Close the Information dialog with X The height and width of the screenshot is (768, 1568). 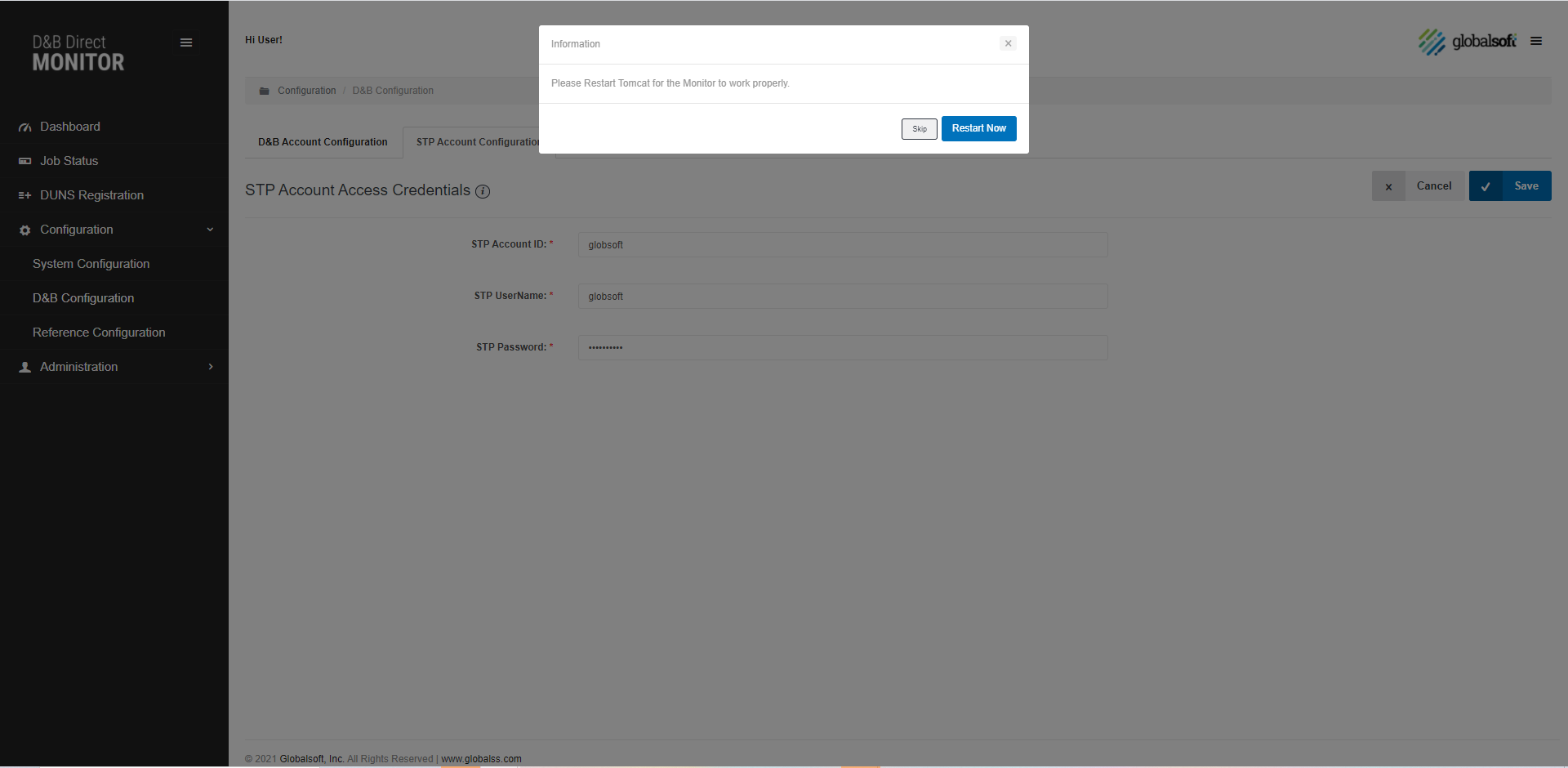(1008, 43)
